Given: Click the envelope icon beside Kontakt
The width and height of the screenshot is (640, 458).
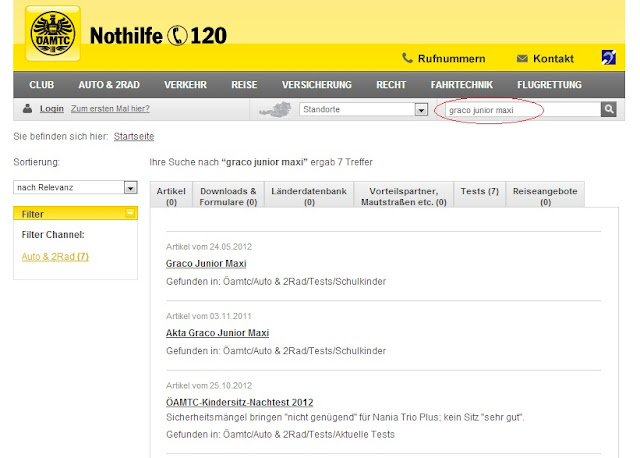Looking at the screenshot, I should click(x=522, y=58).
